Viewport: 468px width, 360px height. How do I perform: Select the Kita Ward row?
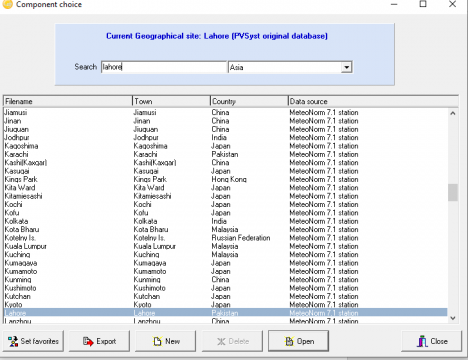tap(225, 188)
